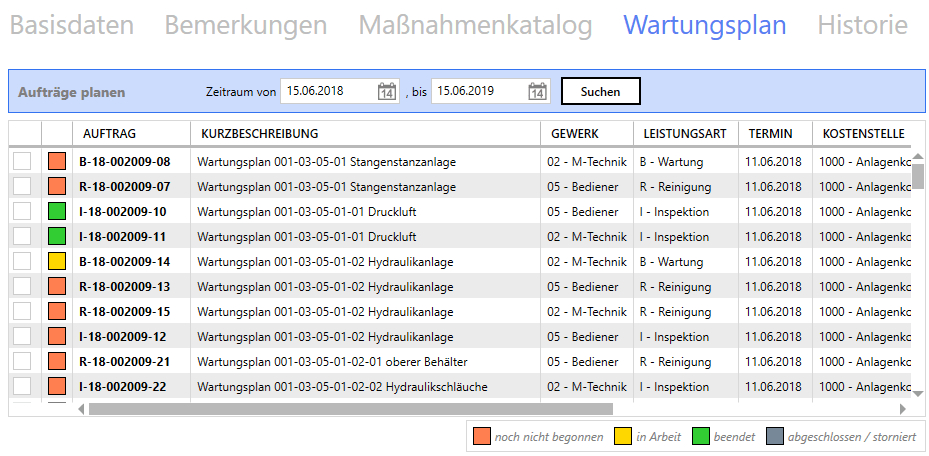929x456 pixels.
Task: Click the status square of order B-18-002009-08
Action: [57, 161]
